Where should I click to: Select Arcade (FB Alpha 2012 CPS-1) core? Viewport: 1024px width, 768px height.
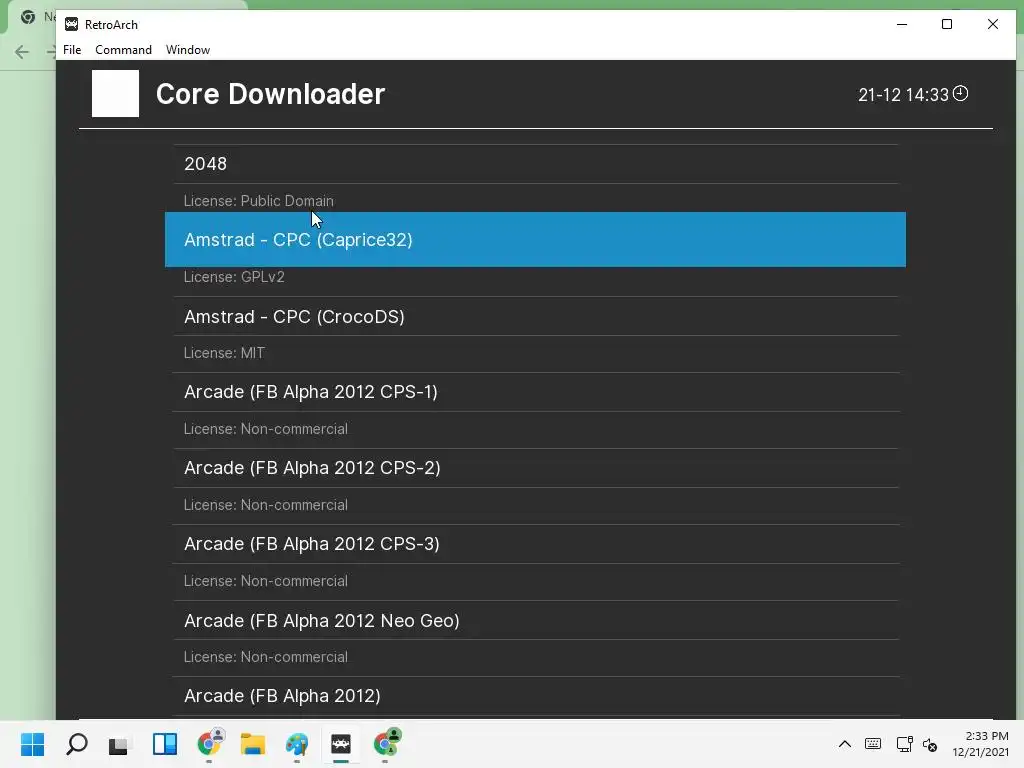pos(536,392)
